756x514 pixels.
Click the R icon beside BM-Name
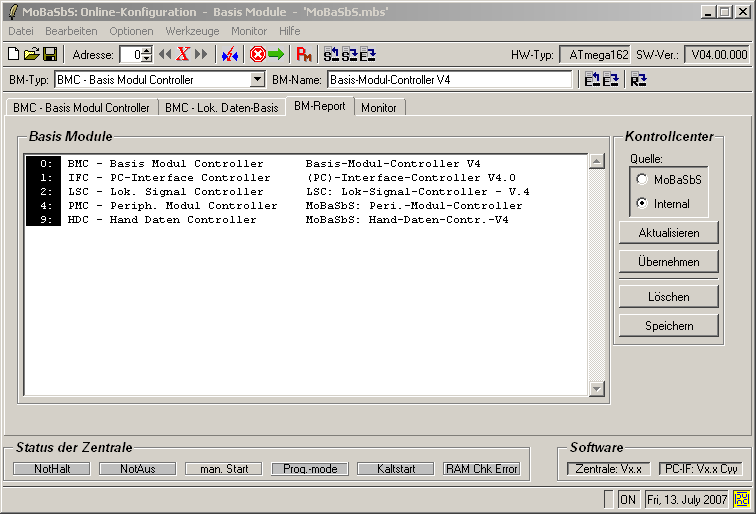(638, 80)
